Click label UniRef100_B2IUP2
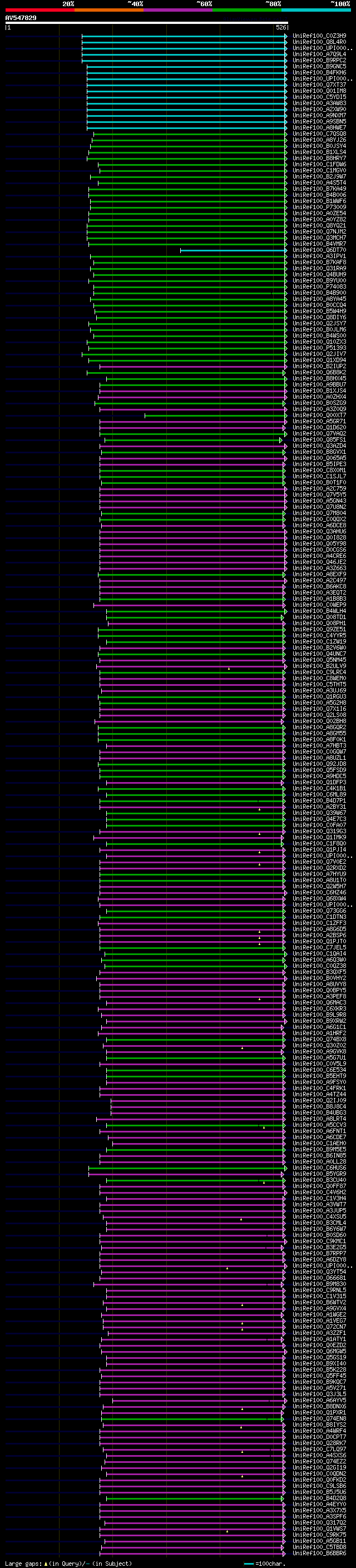The height and width of the screenshot is (1568, 356). click(319, 367)
